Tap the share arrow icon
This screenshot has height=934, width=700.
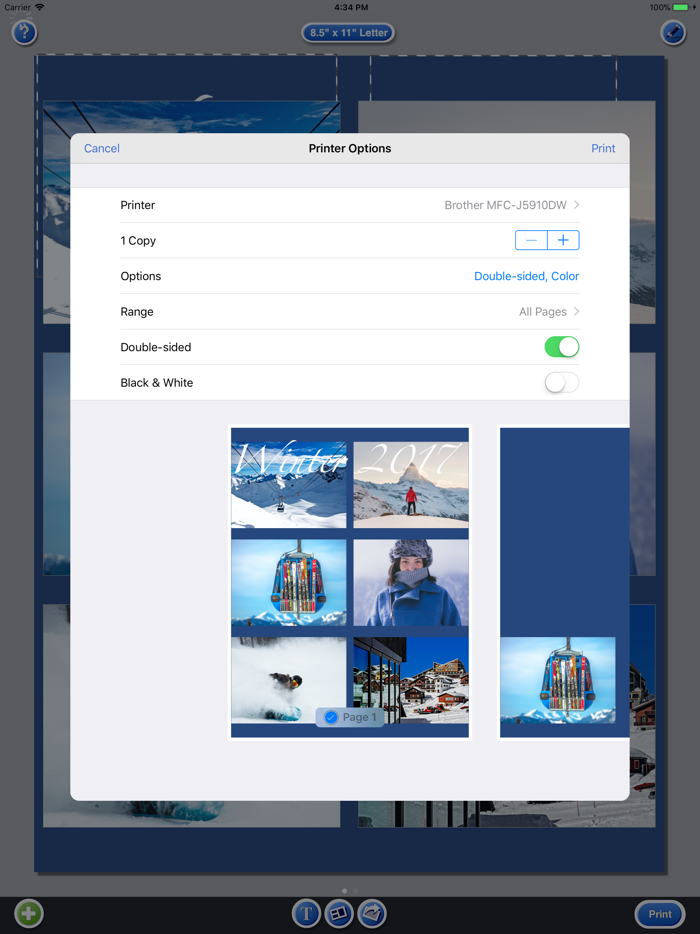click(x=372, y=913)
